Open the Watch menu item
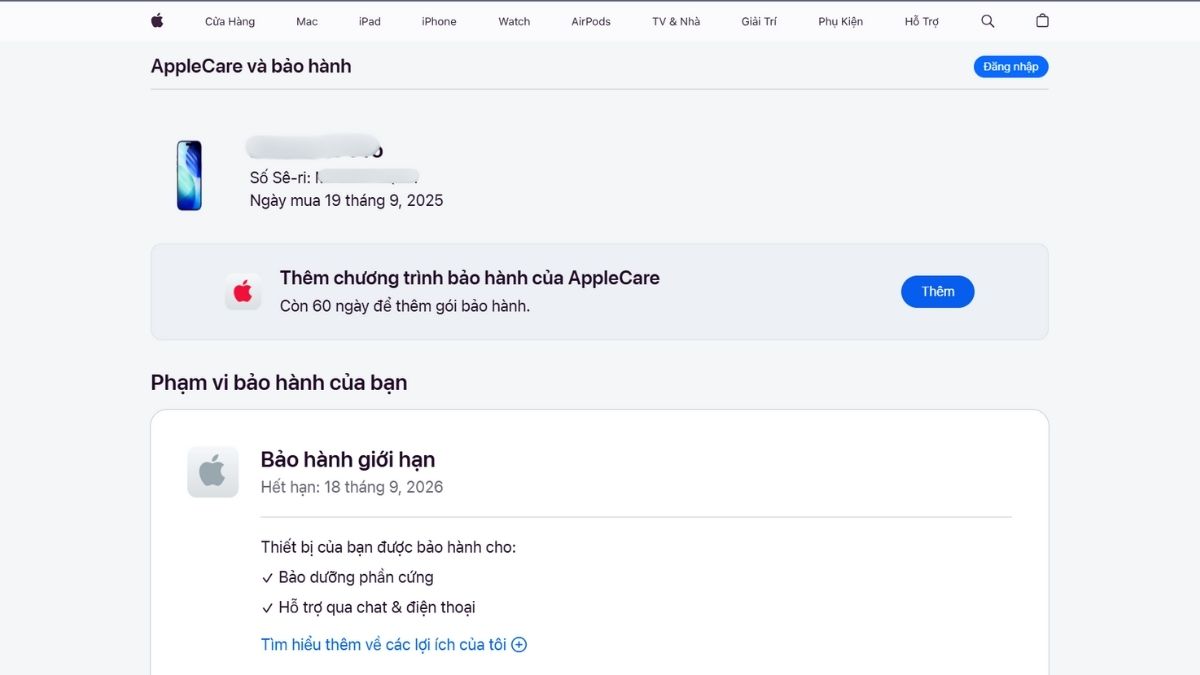 click(x=514, y=21)
